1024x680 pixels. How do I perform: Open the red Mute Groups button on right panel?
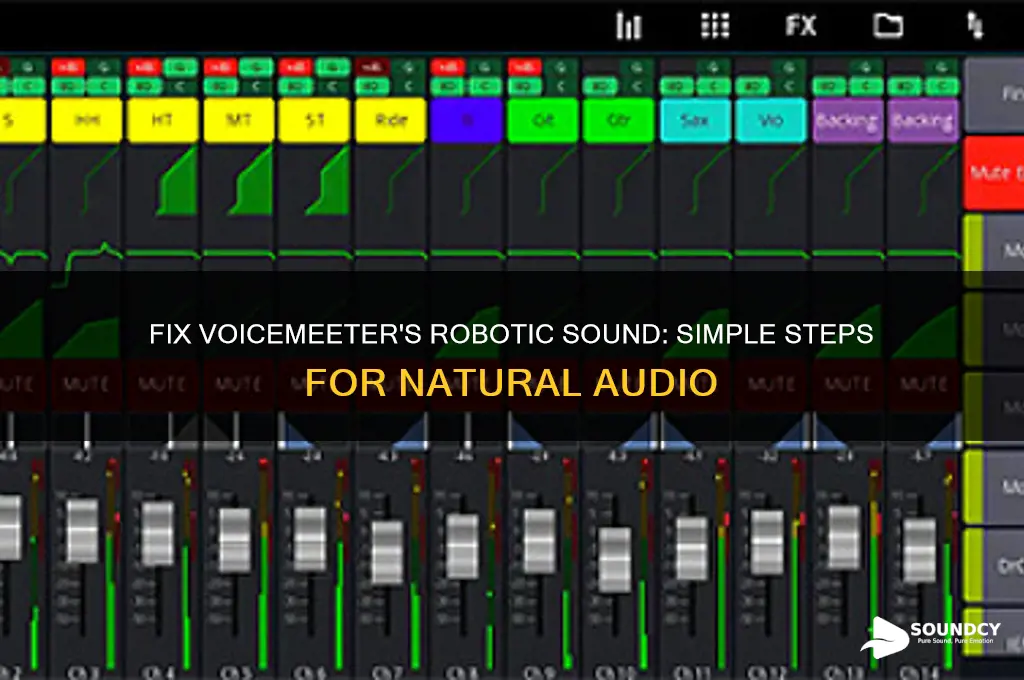tap(994, 173)
